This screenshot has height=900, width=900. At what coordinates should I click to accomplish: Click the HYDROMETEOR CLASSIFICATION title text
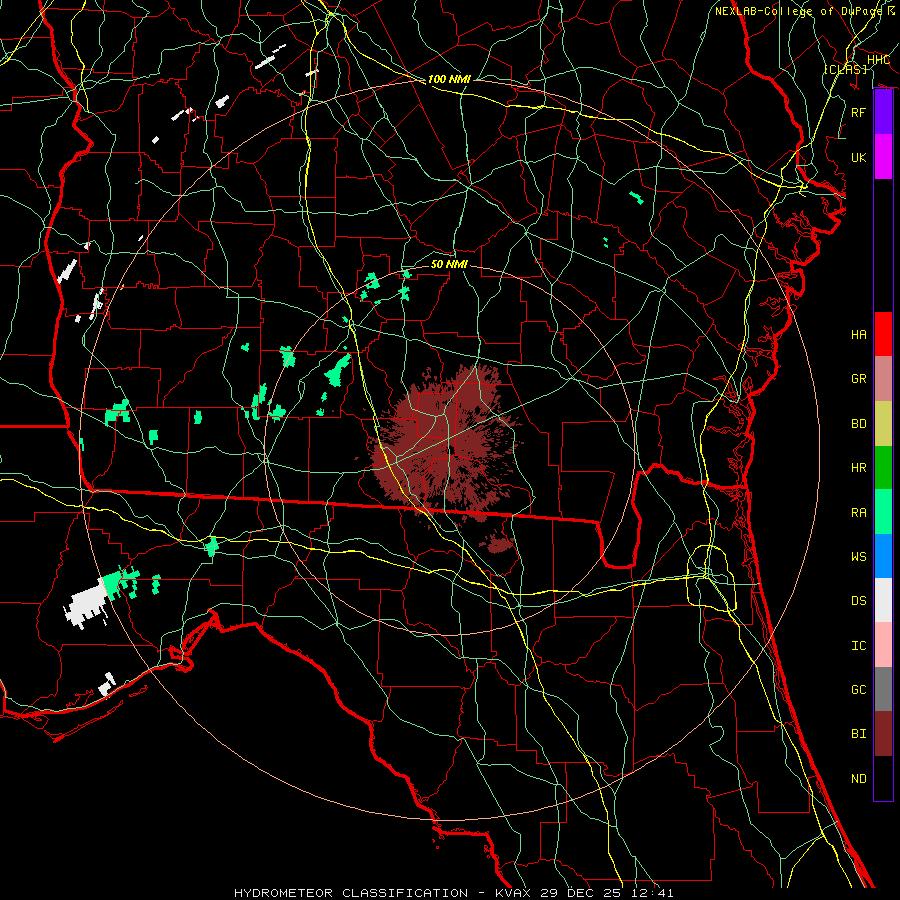pos(351,893)
